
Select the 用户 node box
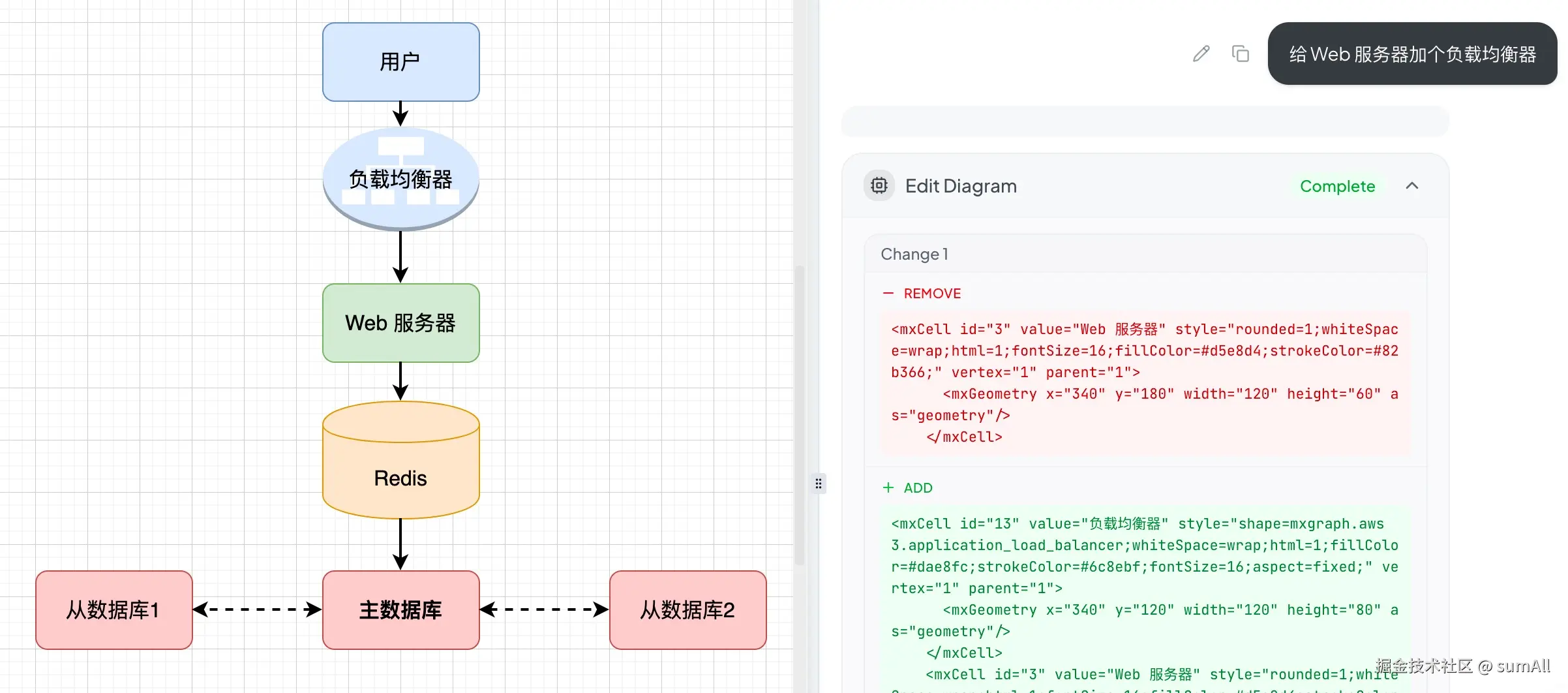coord(401,62)
